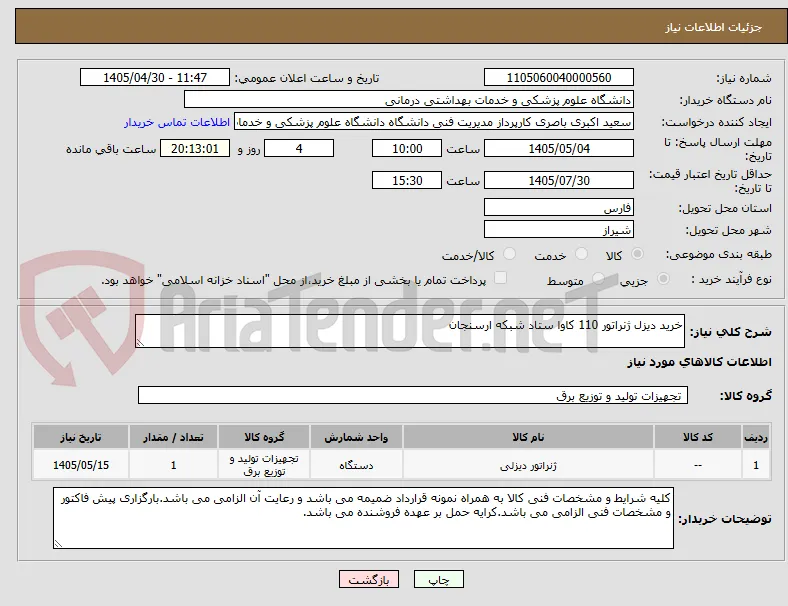Click the table cell دستگاه

[356, 465]
